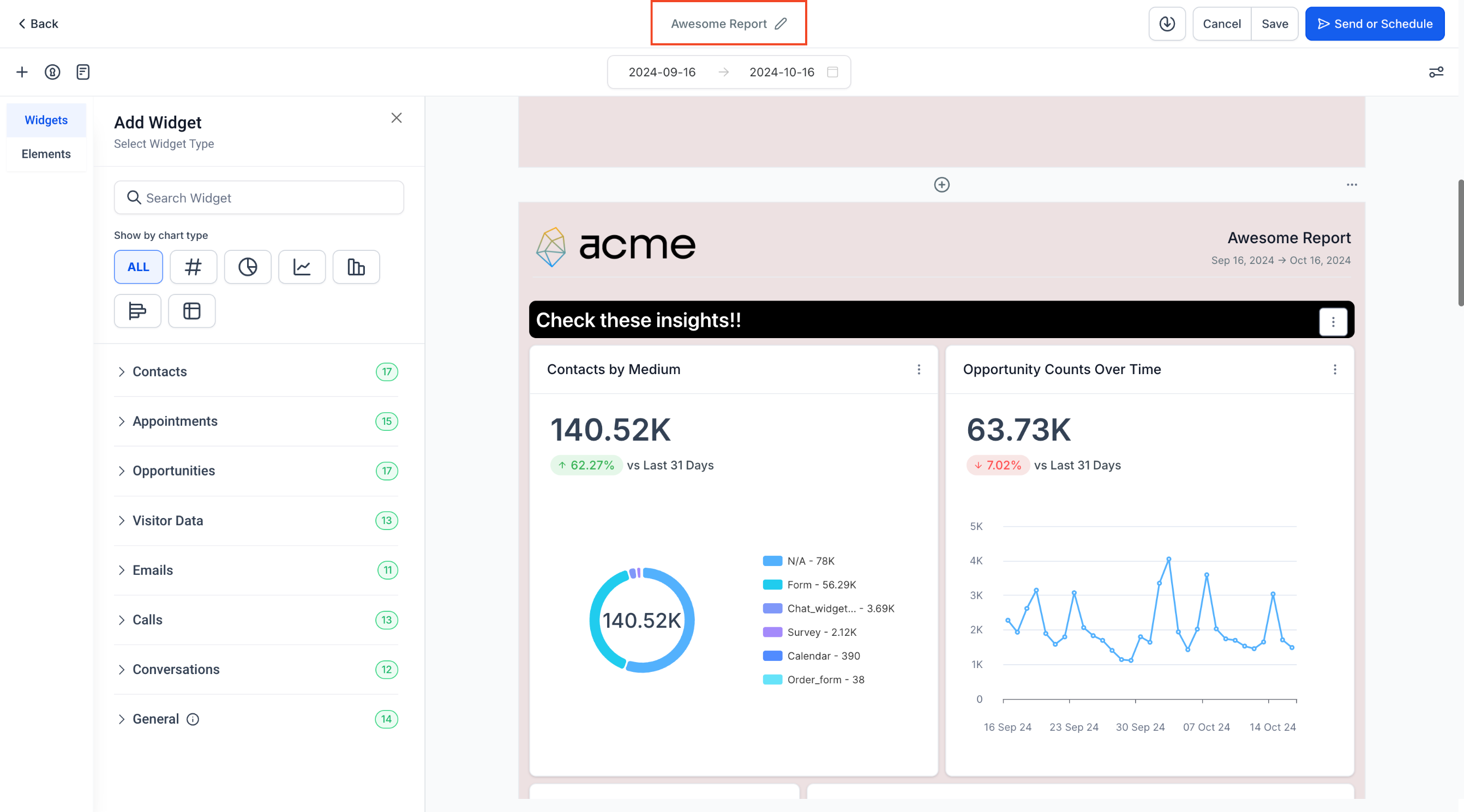Screen dimensions: 1464x812
Task: Switch to the Elements tab
Action: click(46, 154)
